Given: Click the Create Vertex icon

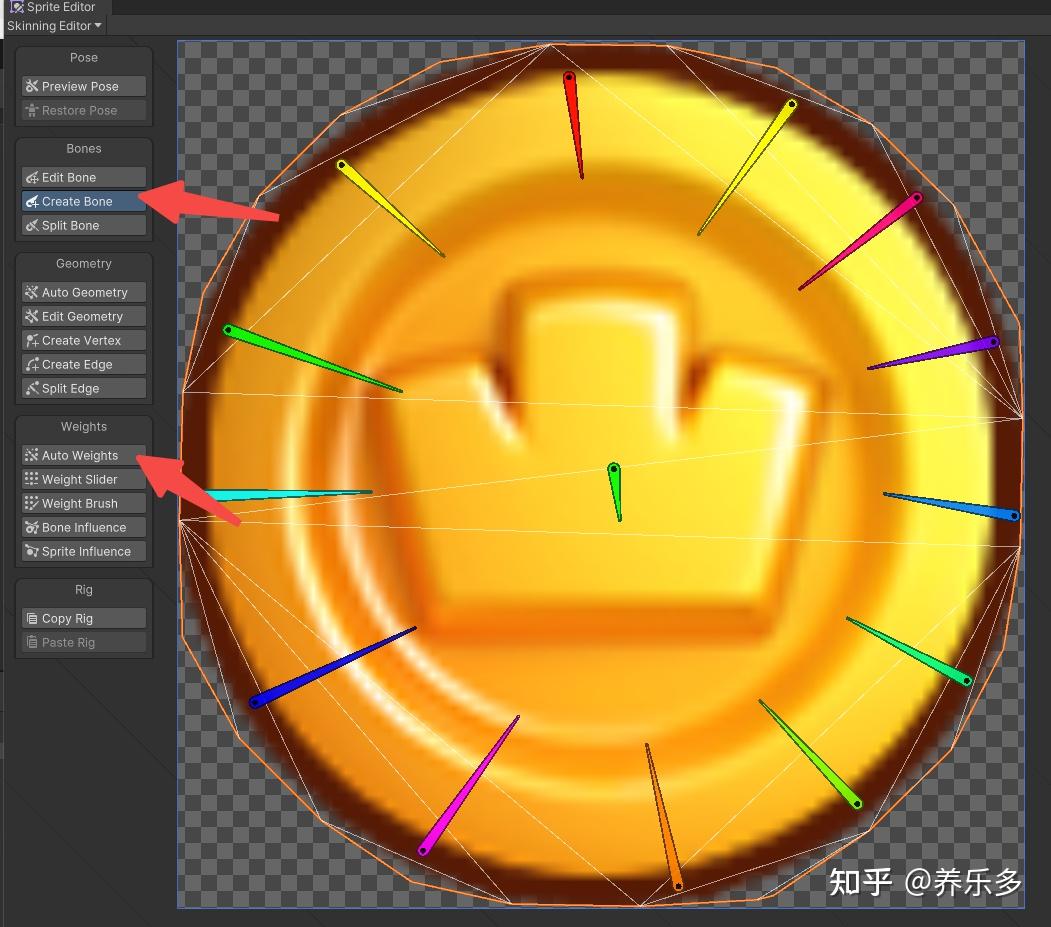Looking at the screenshot, I should (x=32, y=341).
